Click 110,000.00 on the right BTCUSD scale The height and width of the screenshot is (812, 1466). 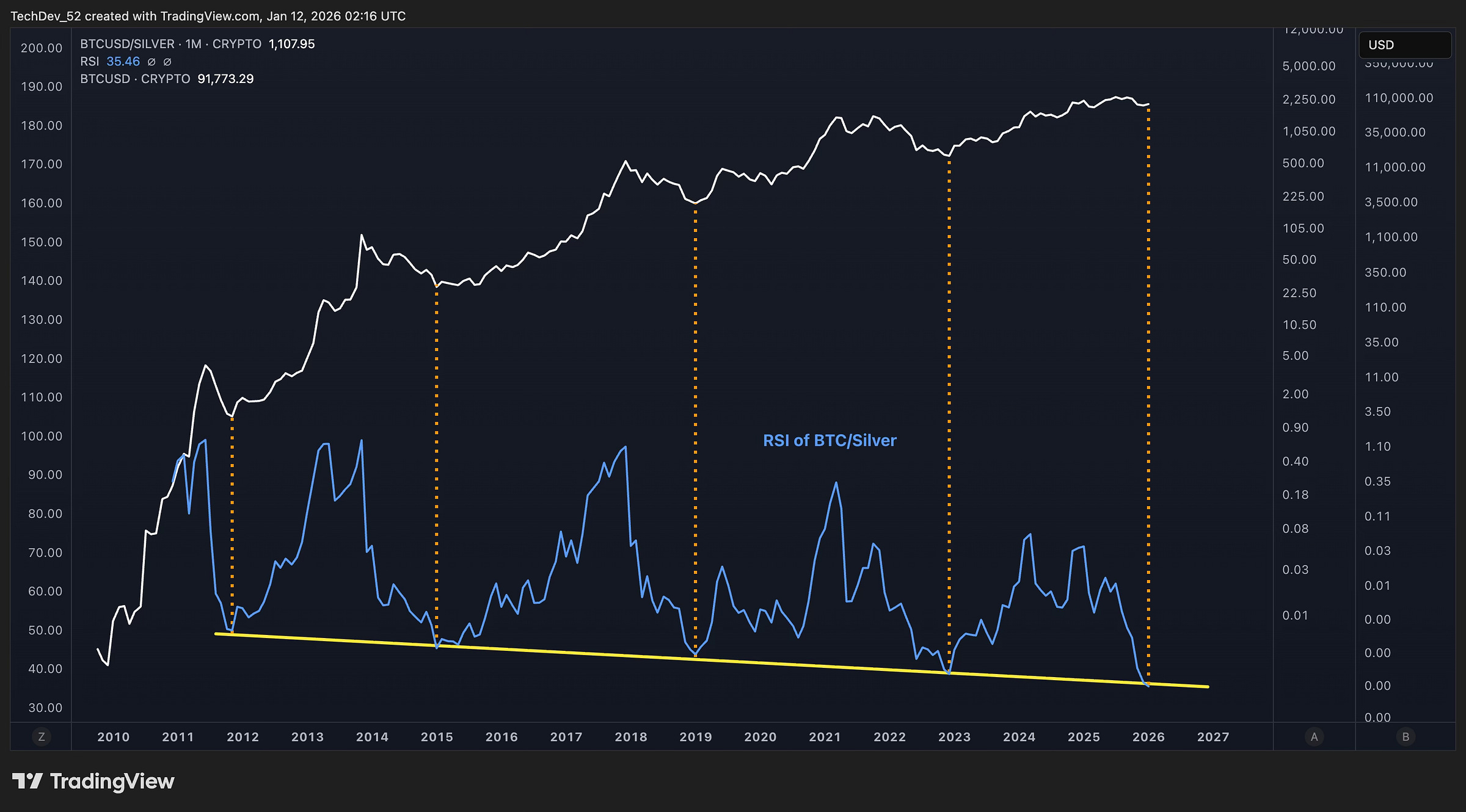point(1399,98)
